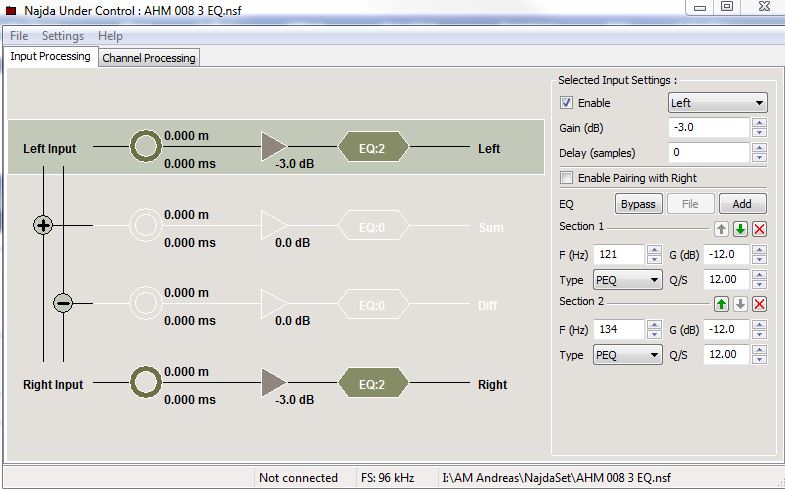Click the FS: 96 kHz status entry
This screenshot has width=785, height=489.
pyautogui.click(x=387, y=477)
